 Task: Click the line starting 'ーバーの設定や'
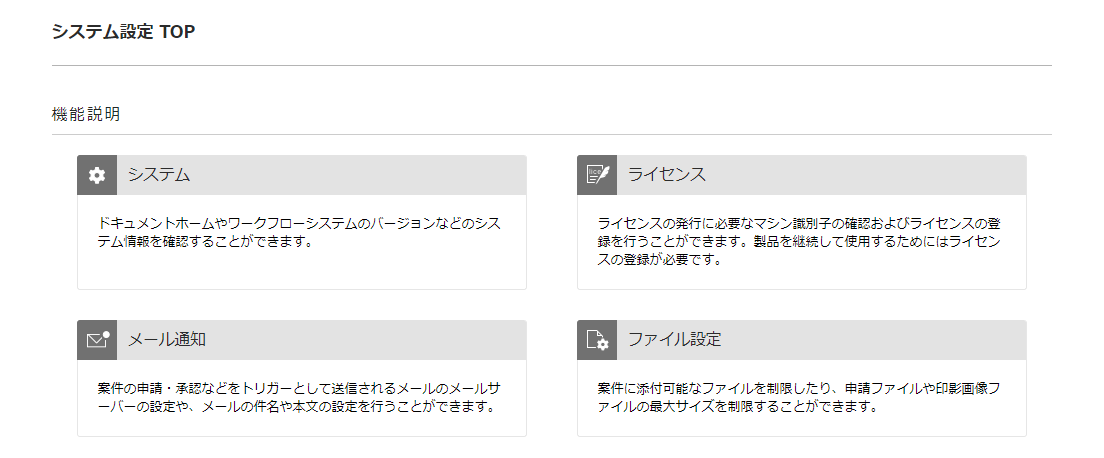click(294, 407)
